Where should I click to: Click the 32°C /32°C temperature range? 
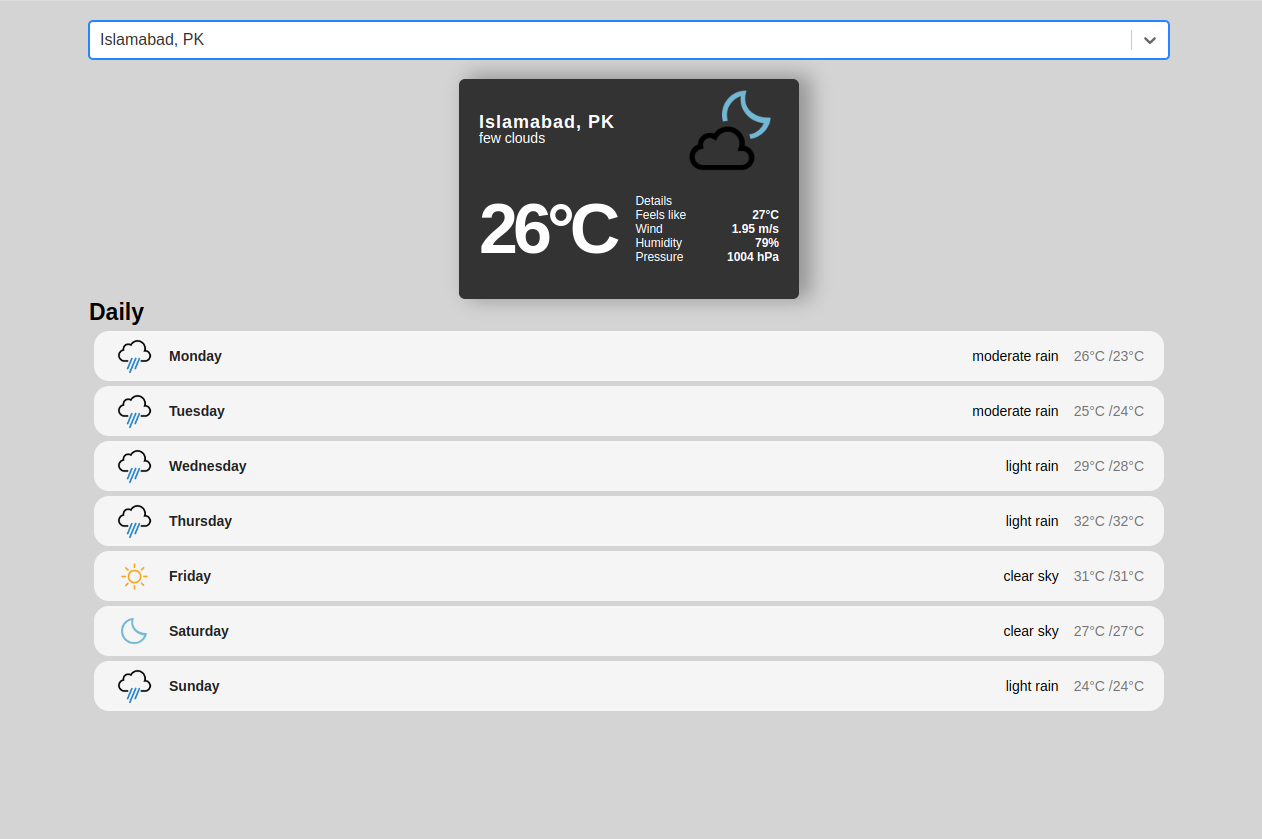[1109, 521]
